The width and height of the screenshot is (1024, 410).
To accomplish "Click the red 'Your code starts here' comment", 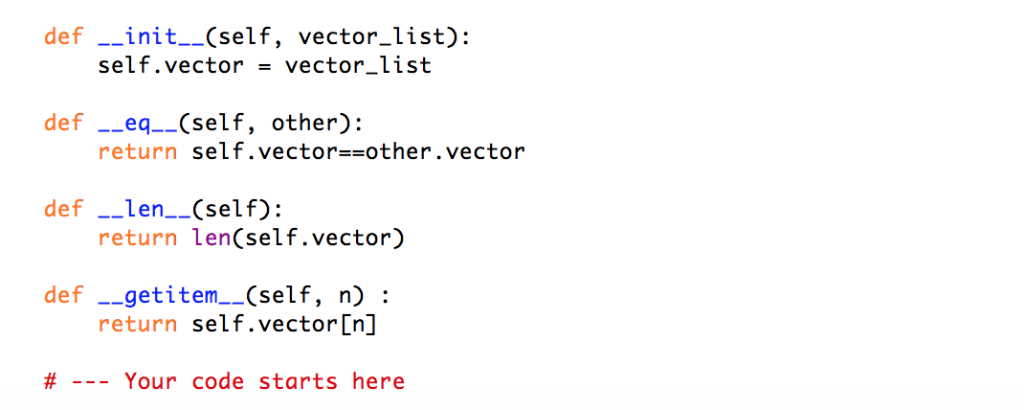I will click(264, 382).
